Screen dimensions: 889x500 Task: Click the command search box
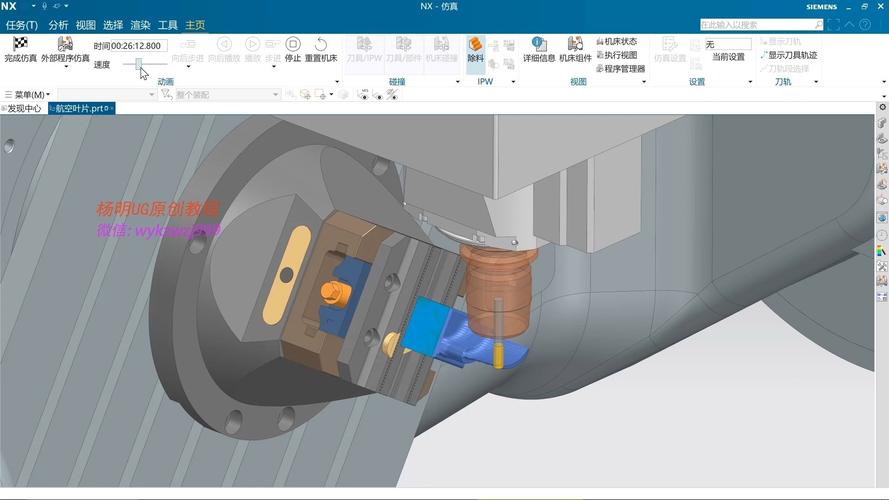pos(761,24)
